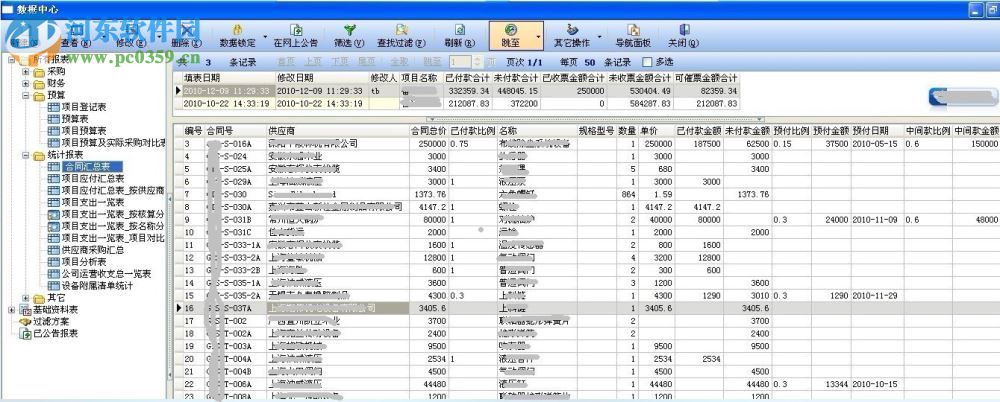Expand the 财务 folder

click(x=26, y=83)
